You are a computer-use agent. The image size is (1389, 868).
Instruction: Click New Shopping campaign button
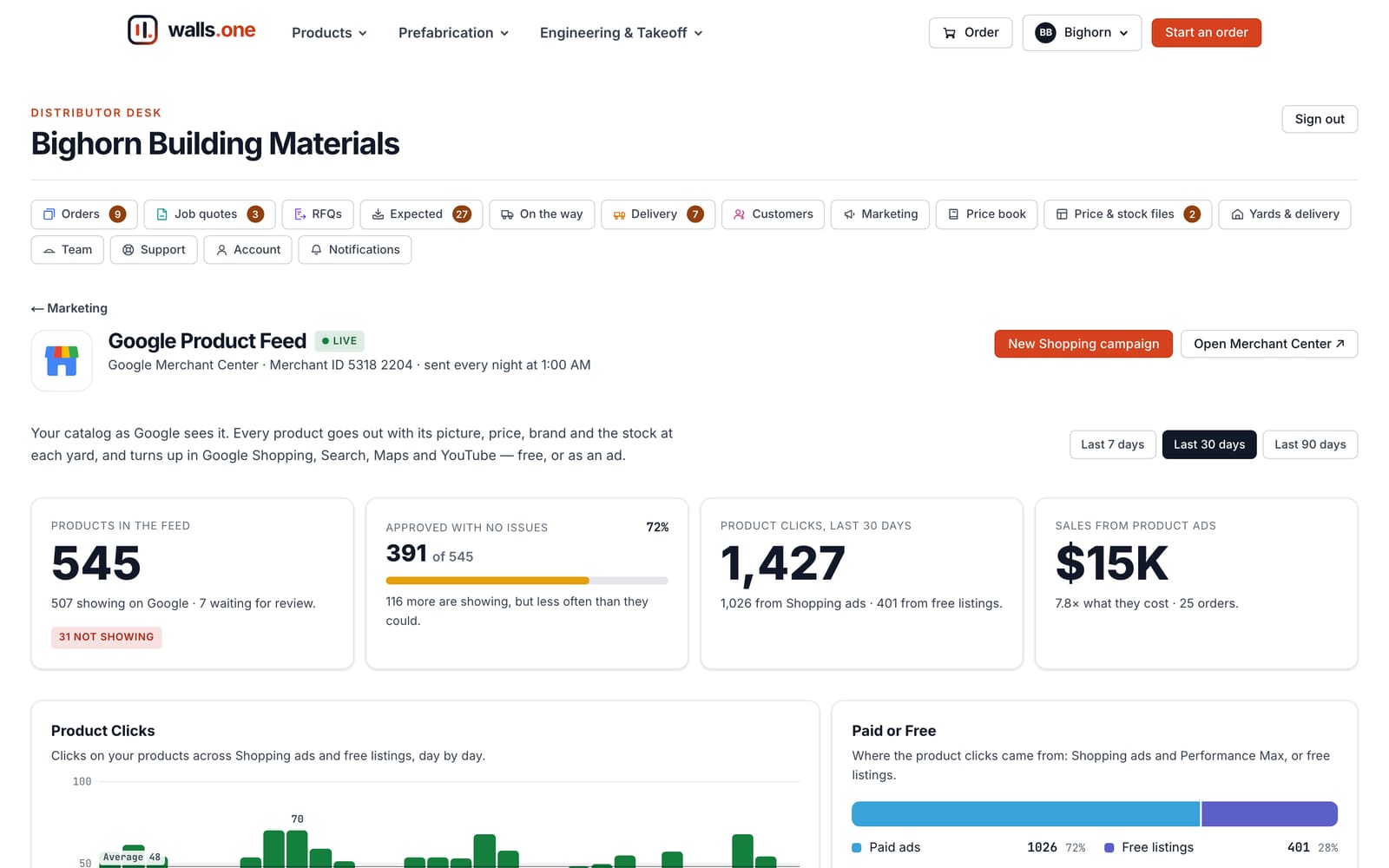(1083, 344)
